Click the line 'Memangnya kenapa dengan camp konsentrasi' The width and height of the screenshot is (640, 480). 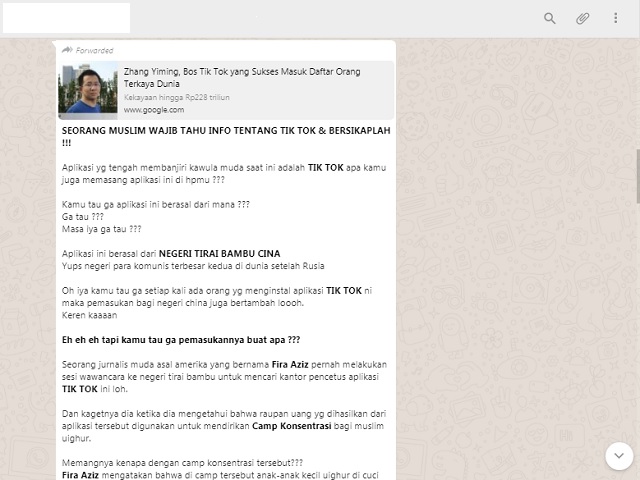(x=182, y=463)
